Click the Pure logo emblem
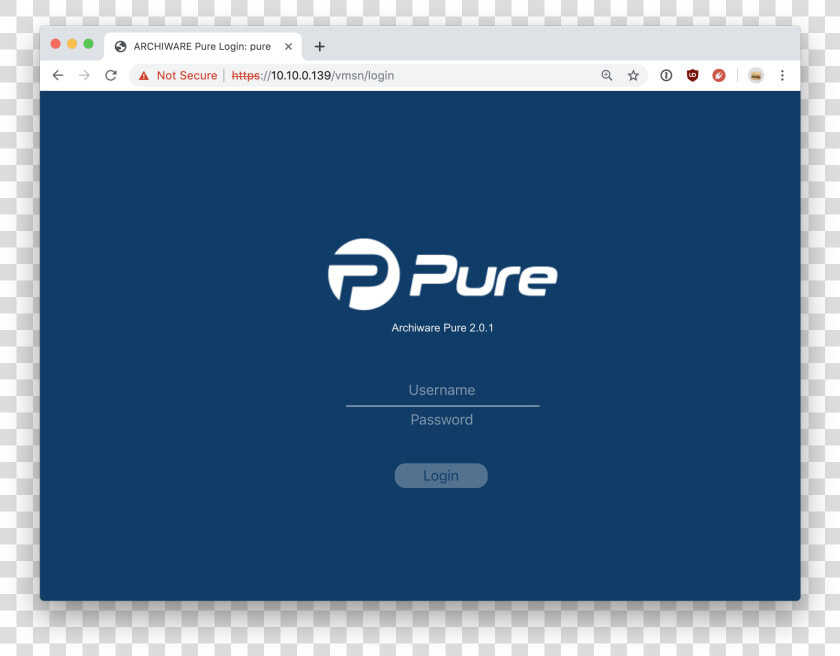Image resolution: width=840 pixels, height=656 pixels. coord(364,274)
